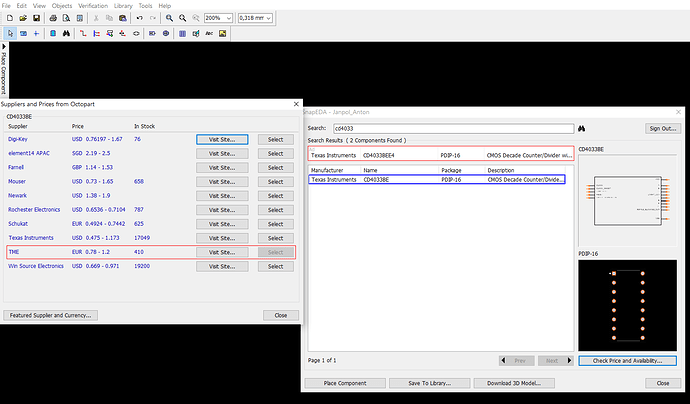Click the Open folder toolbar icon
The height and width of the screenshot is (404, 690).
pyautogui.click(x=22, y=18)
